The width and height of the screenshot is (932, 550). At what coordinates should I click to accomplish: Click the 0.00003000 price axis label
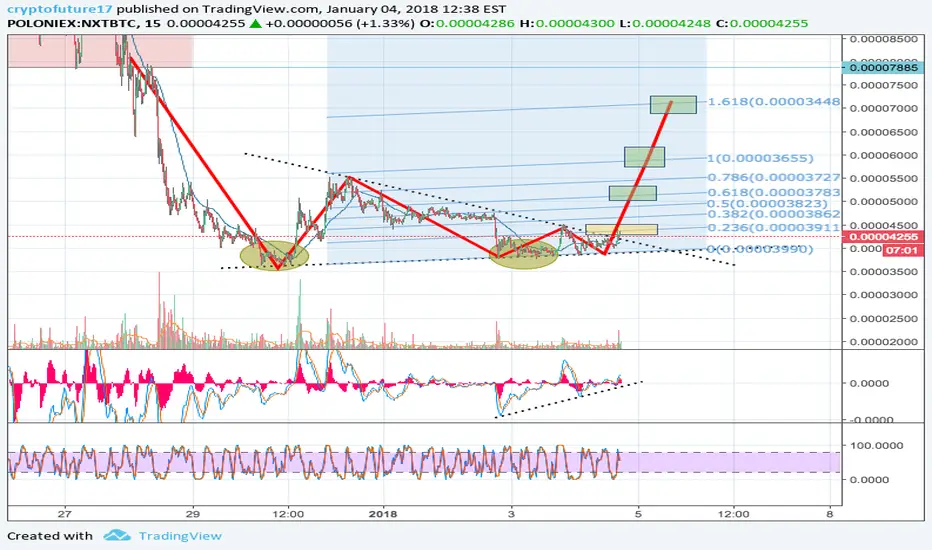(x=883, y=295)
